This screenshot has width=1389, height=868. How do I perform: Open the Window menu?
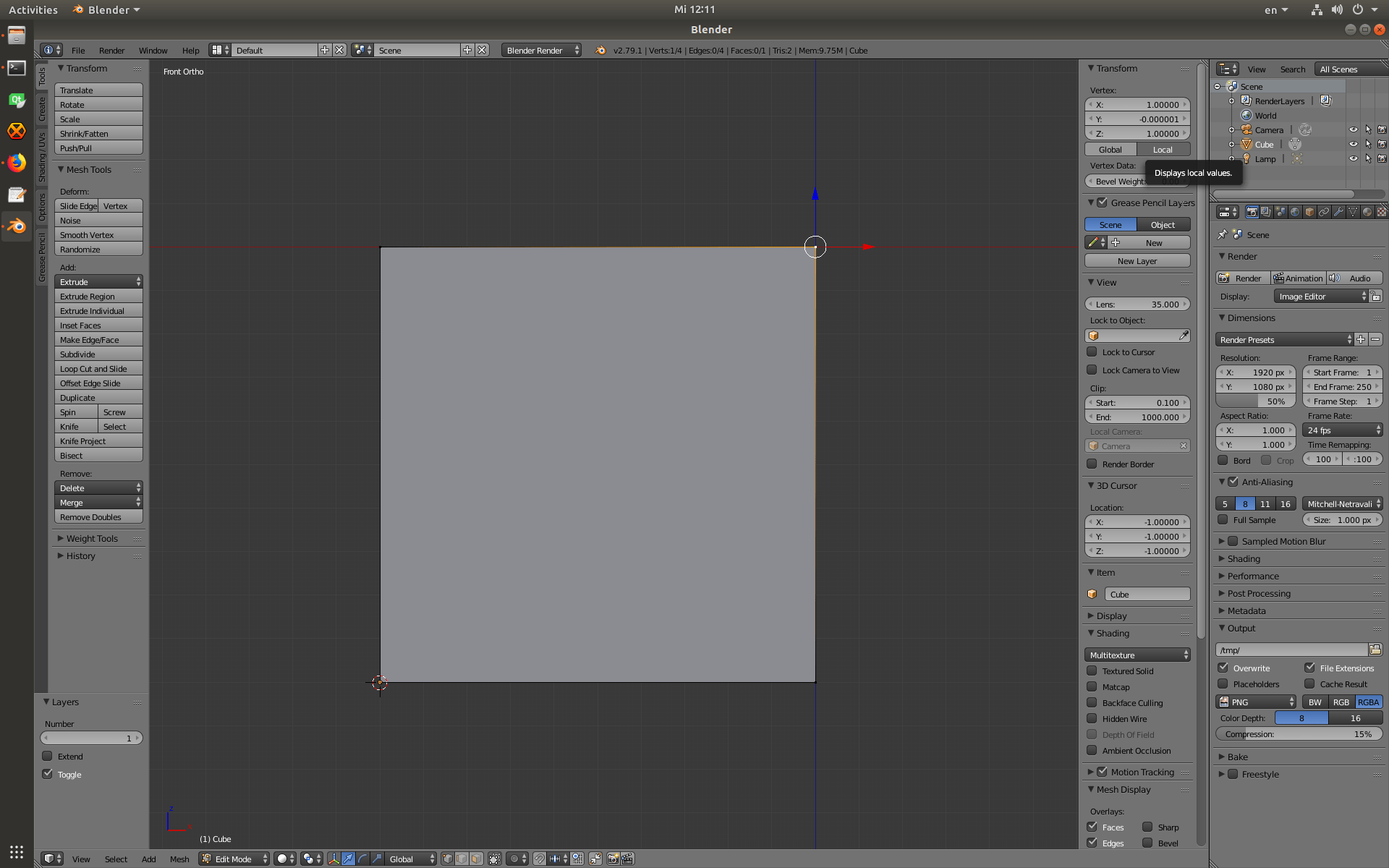(153, 51)
